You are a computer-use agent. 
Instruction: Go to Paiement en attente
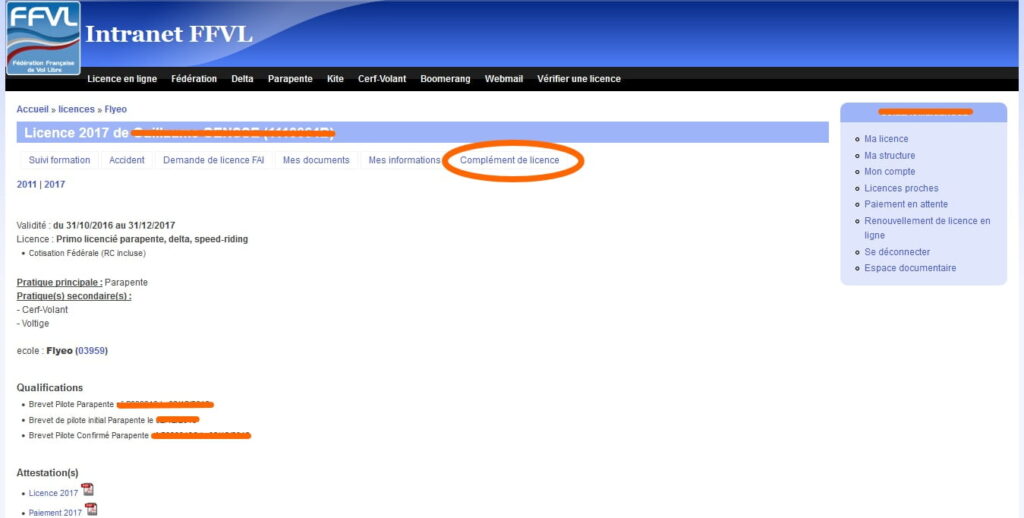click(903, 204)
